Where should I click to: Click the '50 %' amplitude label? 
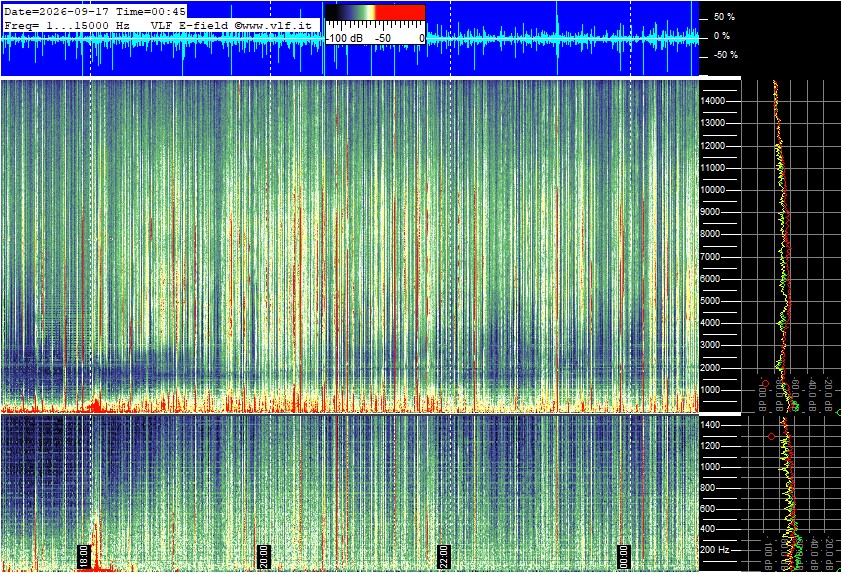(x=724, y=17)
